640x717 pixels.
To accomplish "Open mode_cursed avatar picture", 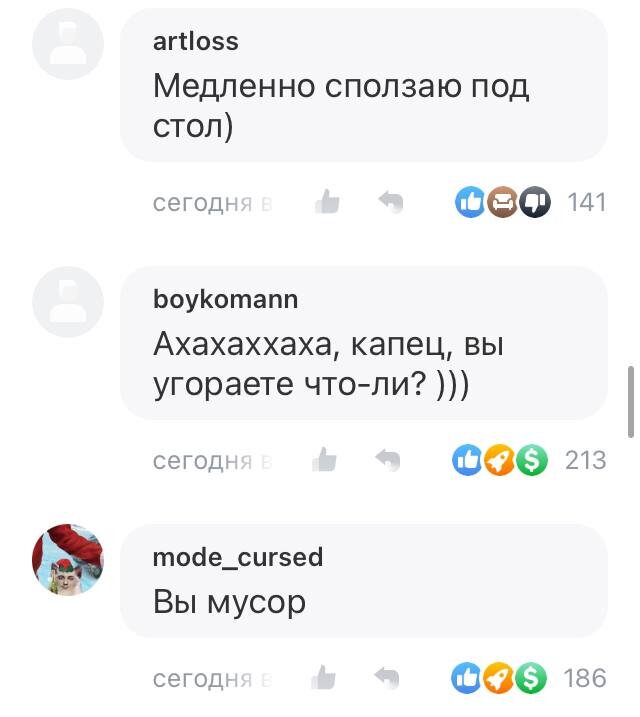I will coord(68,560).
